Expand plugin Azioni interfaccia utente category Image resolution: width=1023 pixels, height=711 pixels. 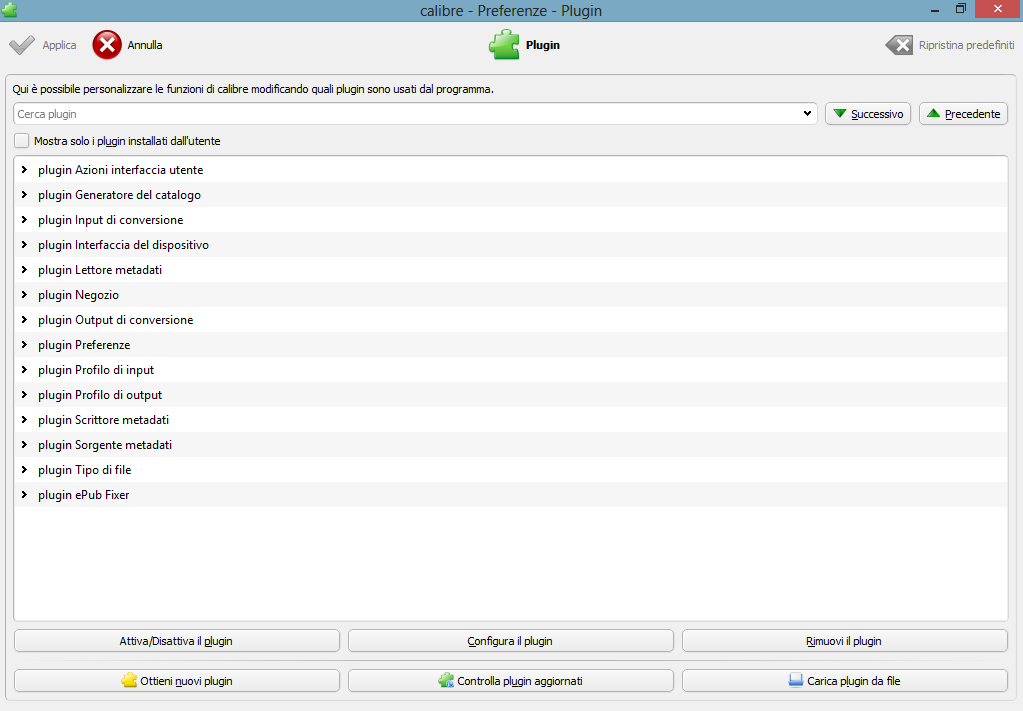coord(24,170)
